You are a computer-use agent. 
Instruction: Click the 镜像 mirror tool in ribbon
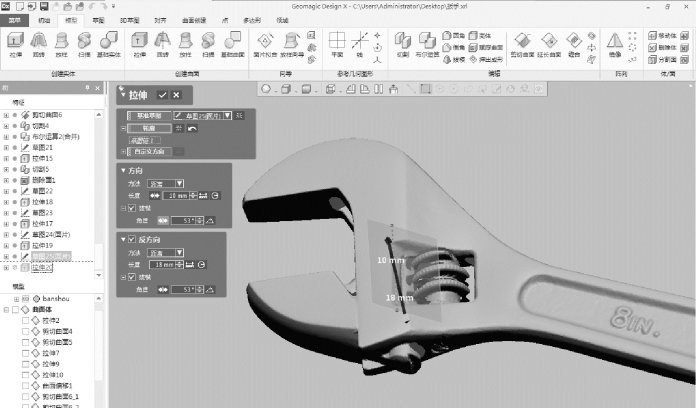(615, 44)
